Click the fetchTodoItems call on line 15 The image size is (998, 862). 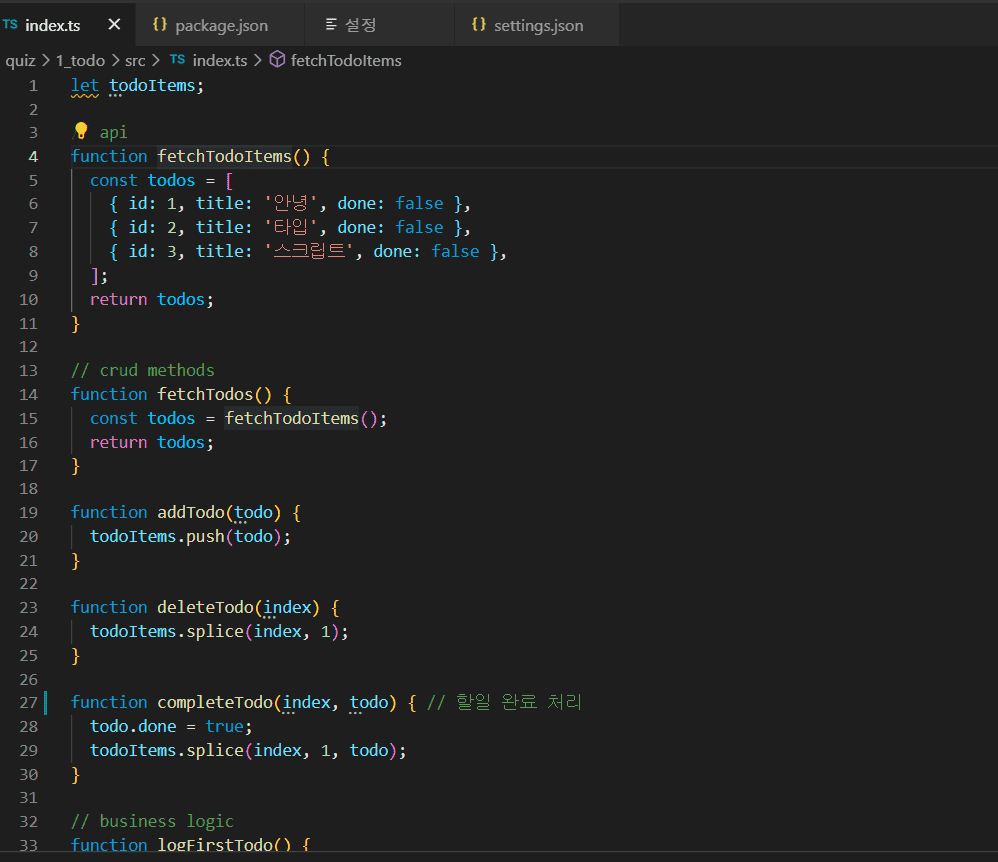[x=291, y=418]
